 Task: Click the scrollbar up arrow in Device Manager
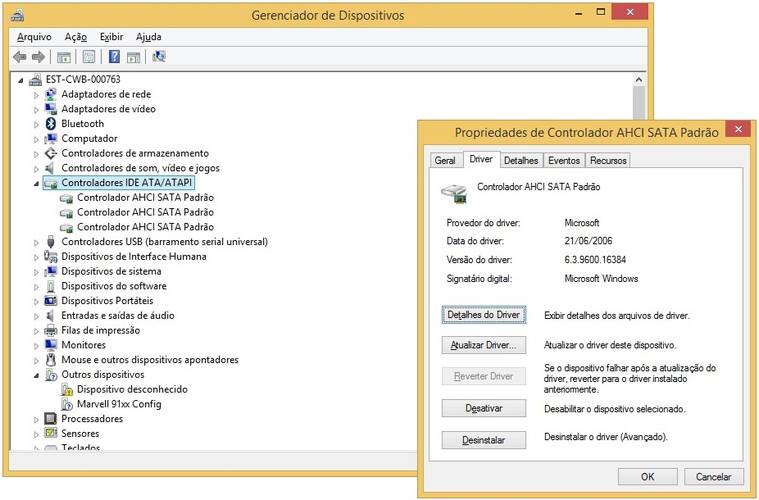pyautogui.click(x=639, y=80)
